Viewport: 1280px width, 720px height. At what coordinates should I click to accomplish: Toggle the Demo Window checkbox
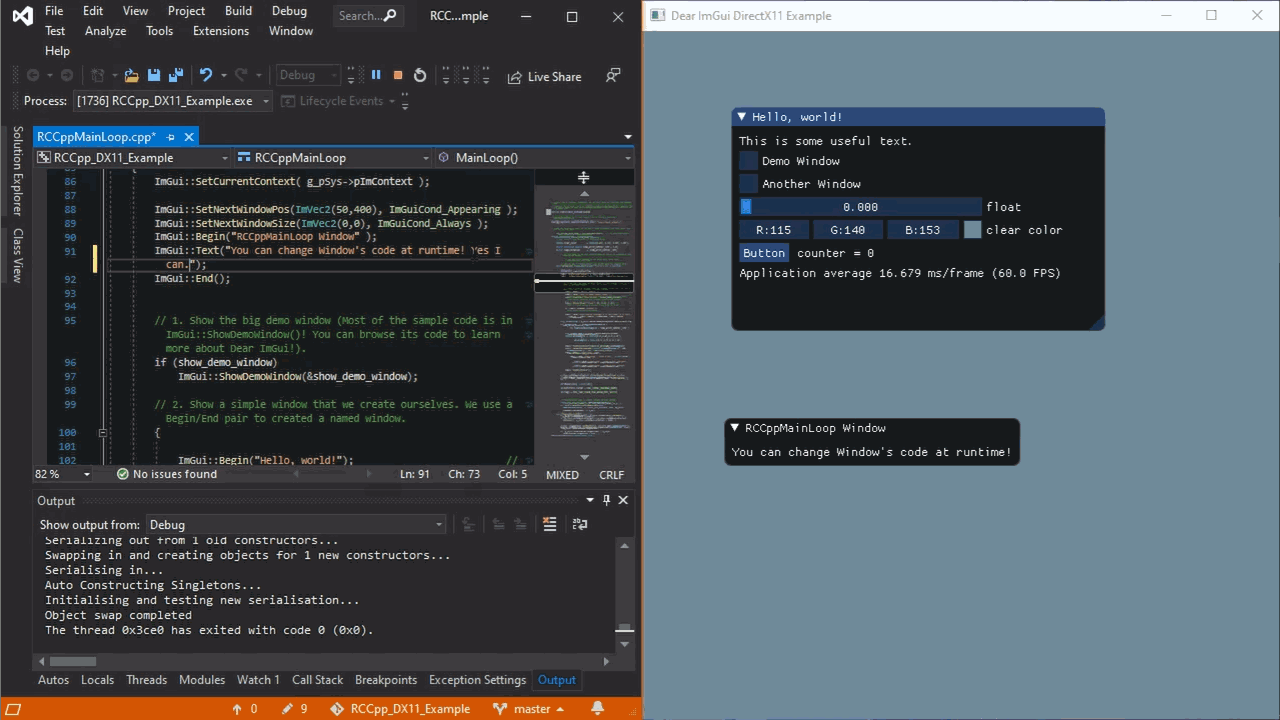748,161
